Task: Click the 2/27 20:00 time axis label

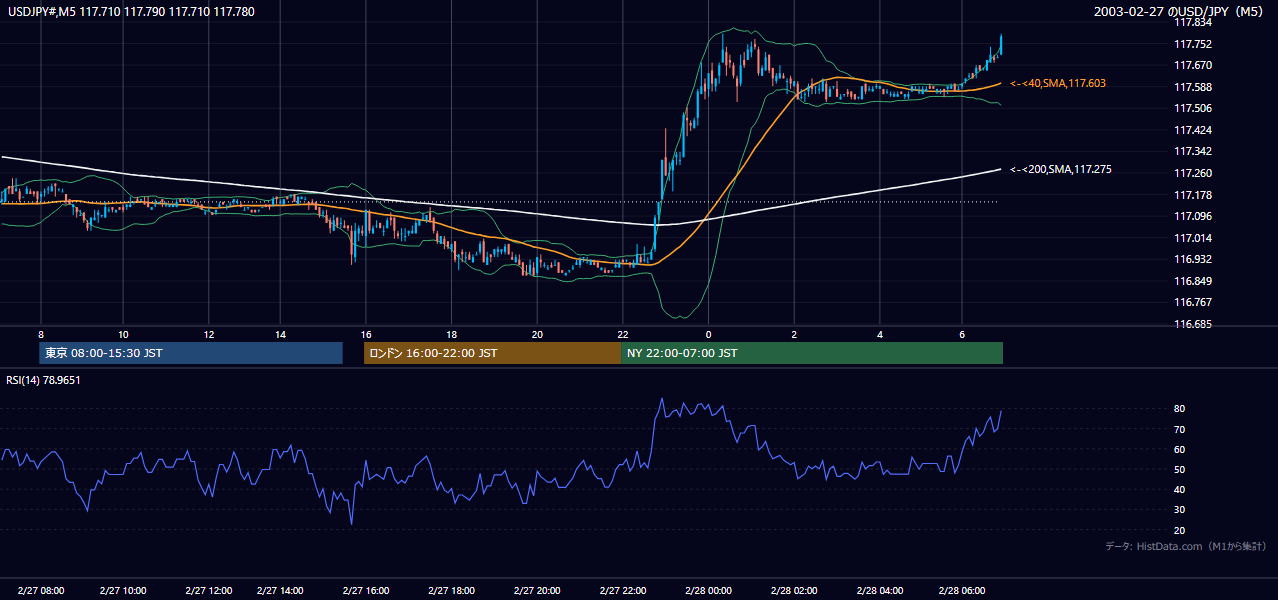Action: point(537,590)
